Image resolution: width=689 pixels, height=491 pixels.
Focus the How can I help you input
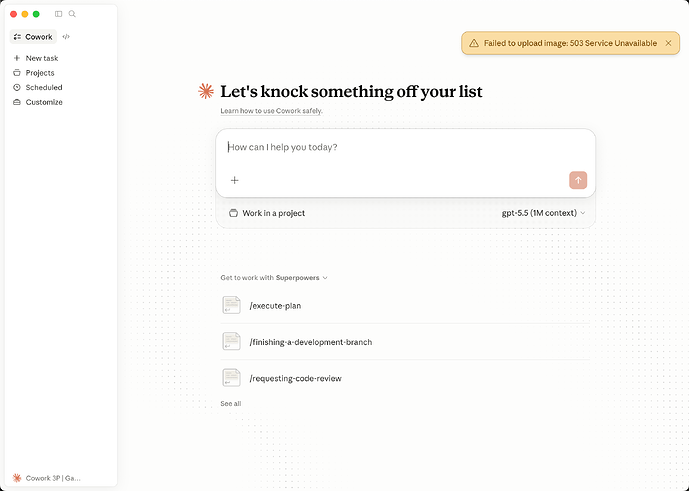click(405, 147)
